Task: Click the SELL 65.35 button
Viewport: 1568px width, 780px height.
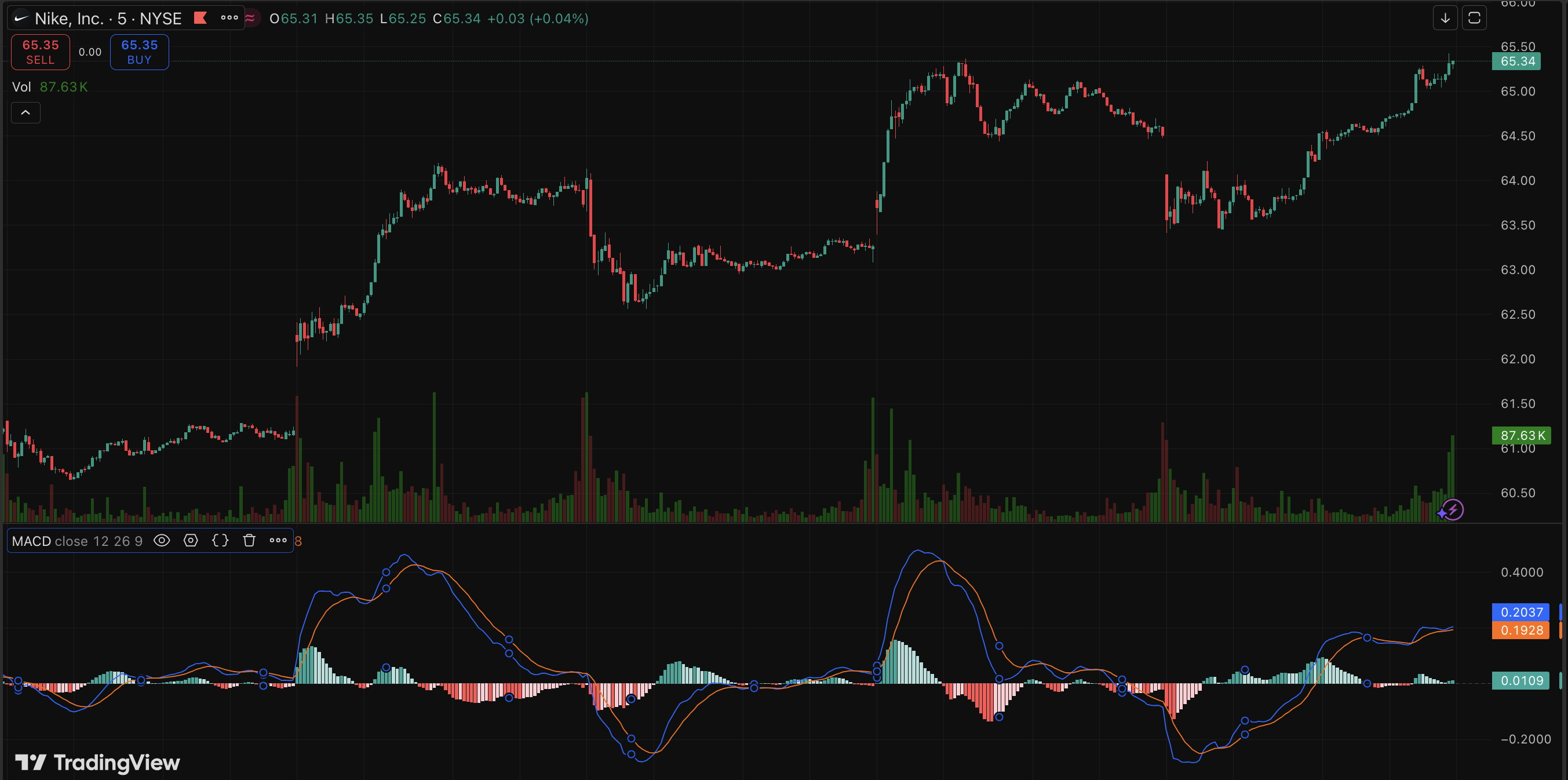Action: 40,52
